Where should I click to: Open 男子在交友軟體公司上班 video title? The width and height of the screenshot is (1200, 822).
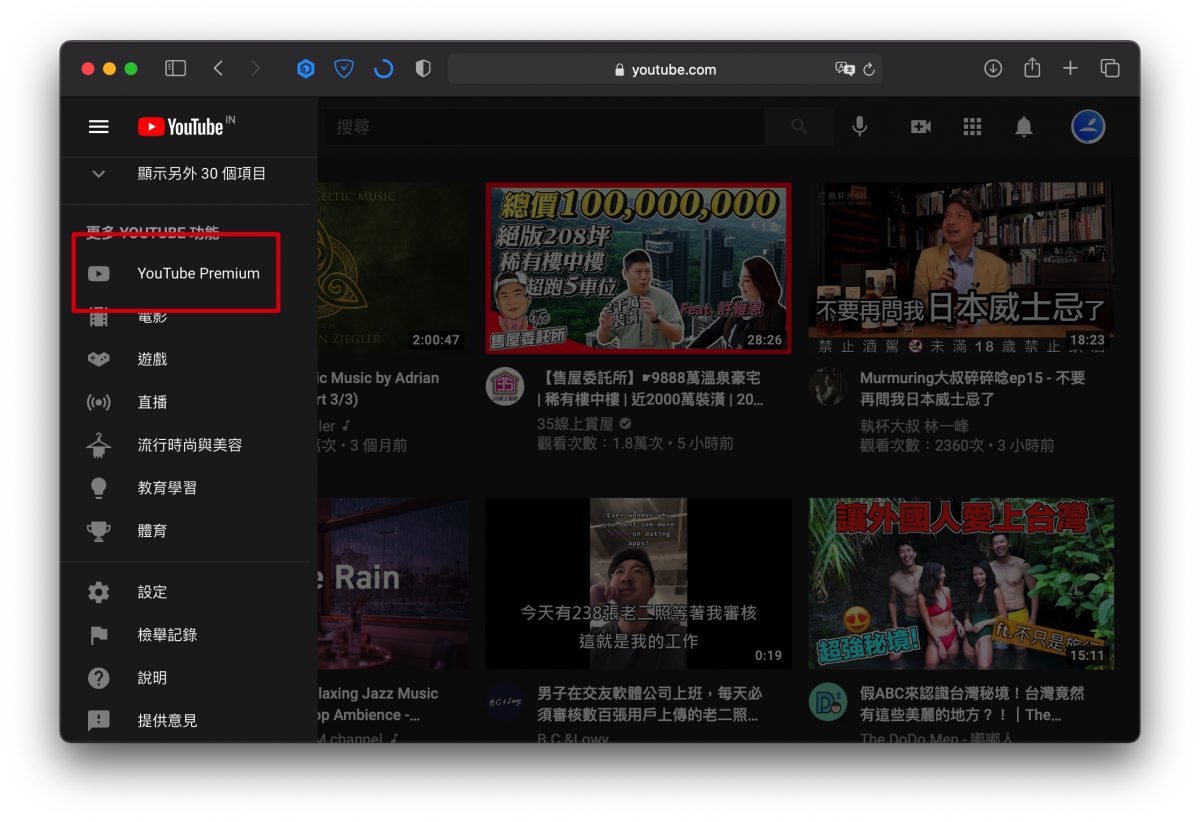point(650,704)
